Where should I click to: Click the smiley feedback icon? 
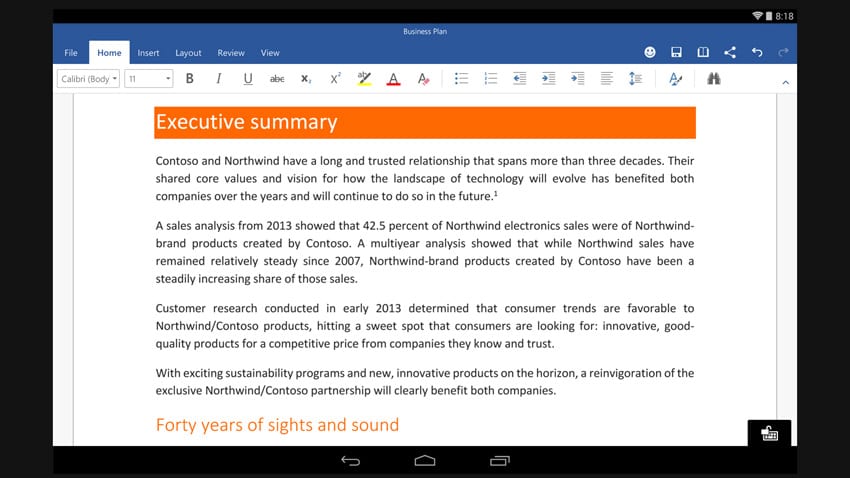[649, 52]
